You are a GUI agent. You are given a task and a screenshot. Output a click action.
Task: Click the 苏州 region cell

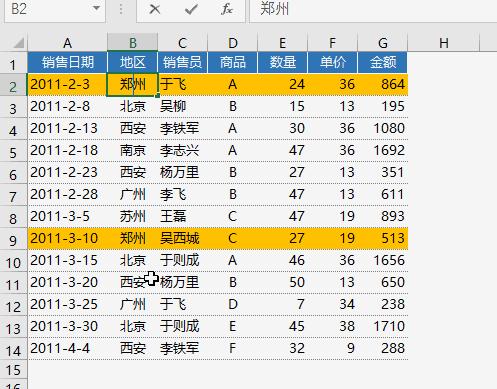coord(133,216)
